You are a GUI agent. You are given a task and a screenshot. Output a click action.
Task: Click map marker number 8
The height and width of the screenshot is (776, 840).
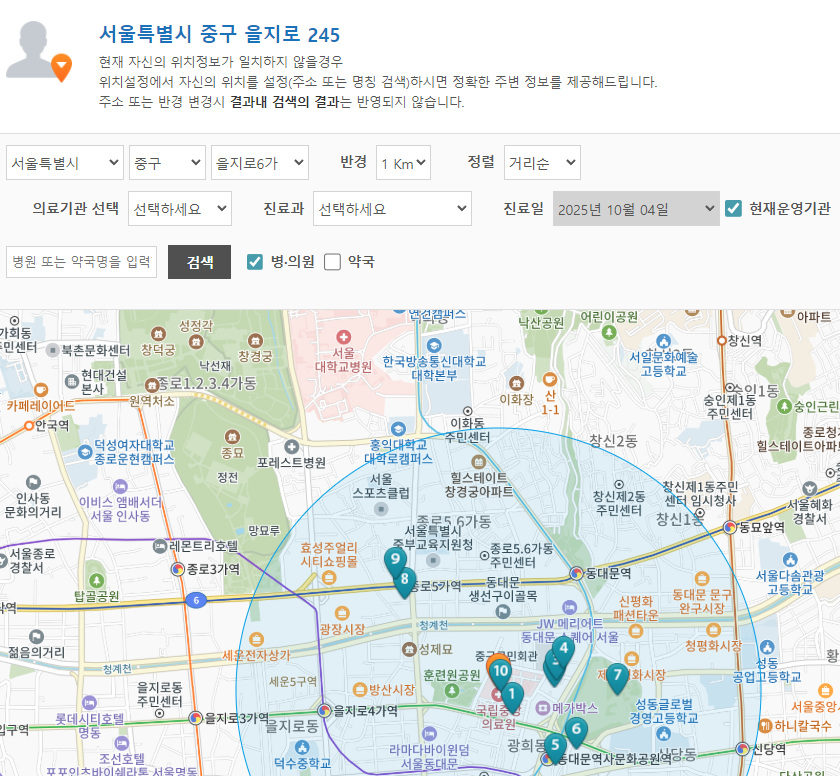click(404, 582)
